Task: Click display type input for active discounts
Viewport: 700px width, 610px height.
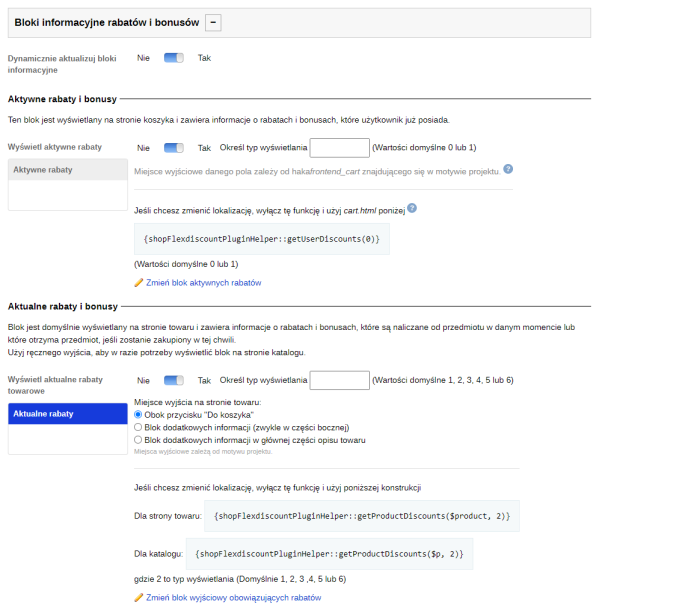Action: [339, 148]
